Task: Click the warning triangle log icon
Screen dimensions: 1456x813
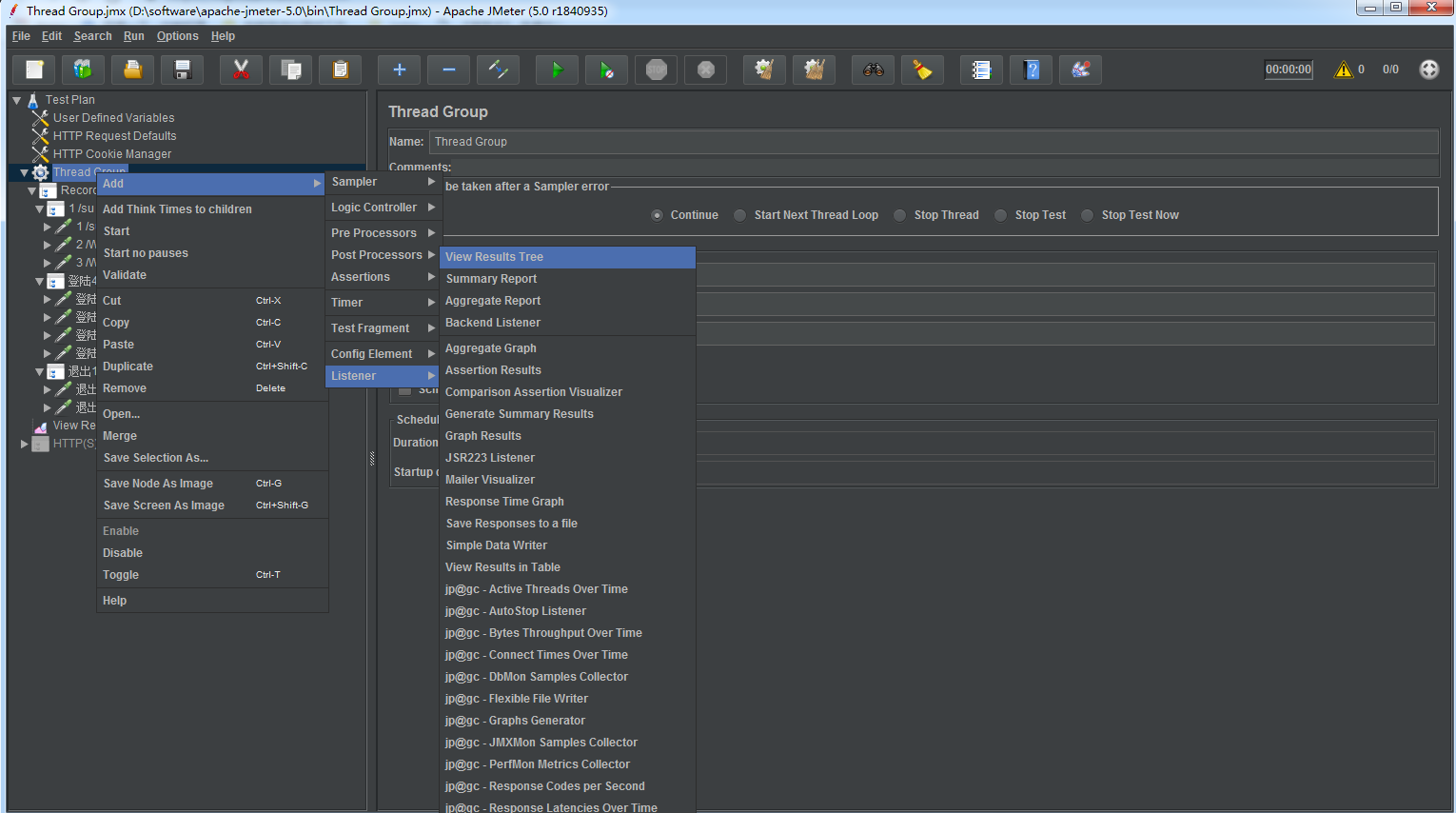Action: tap(1343, 69)
